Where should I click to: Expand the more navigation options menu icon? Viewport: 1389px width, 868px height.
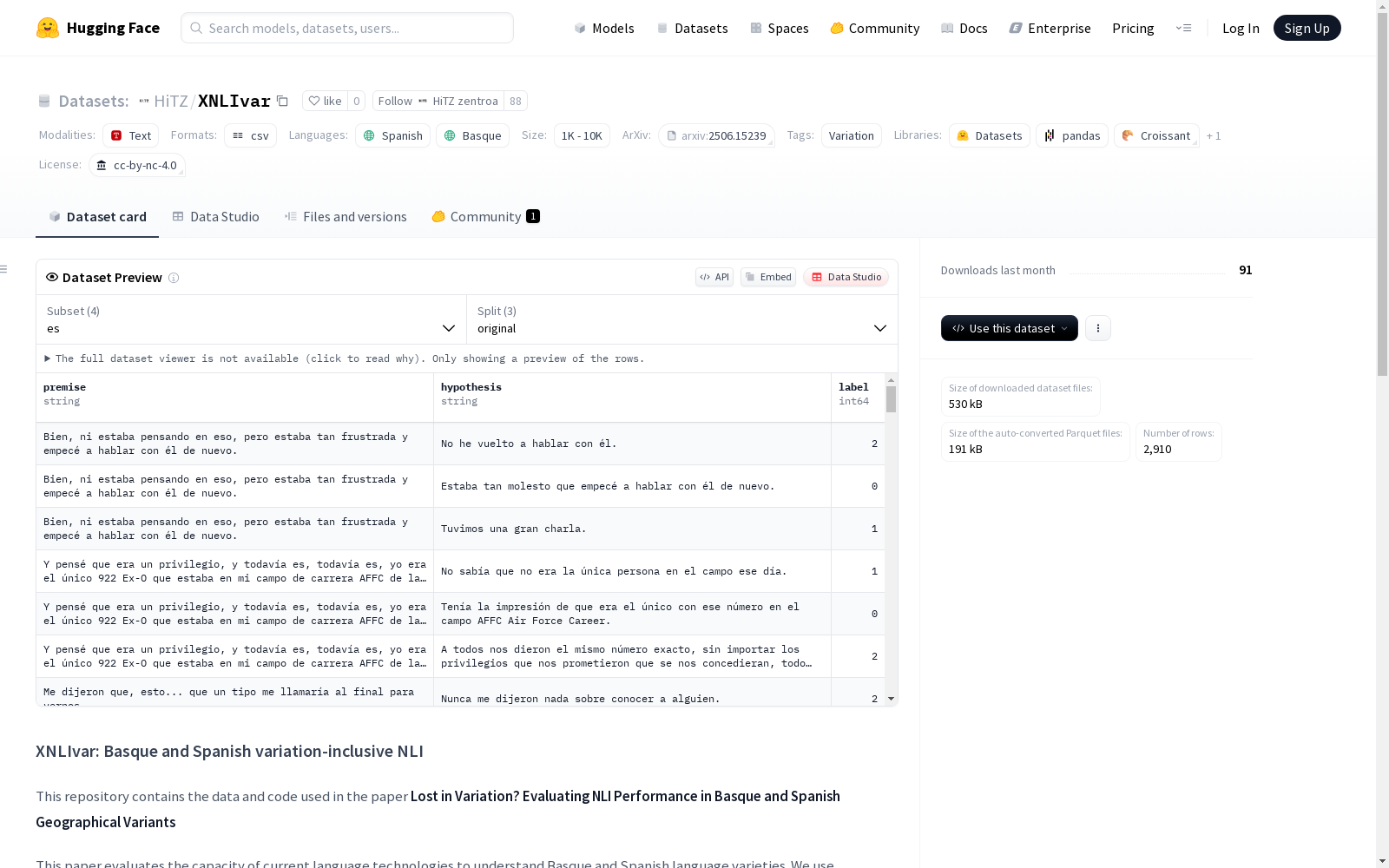click(1183, 28)
